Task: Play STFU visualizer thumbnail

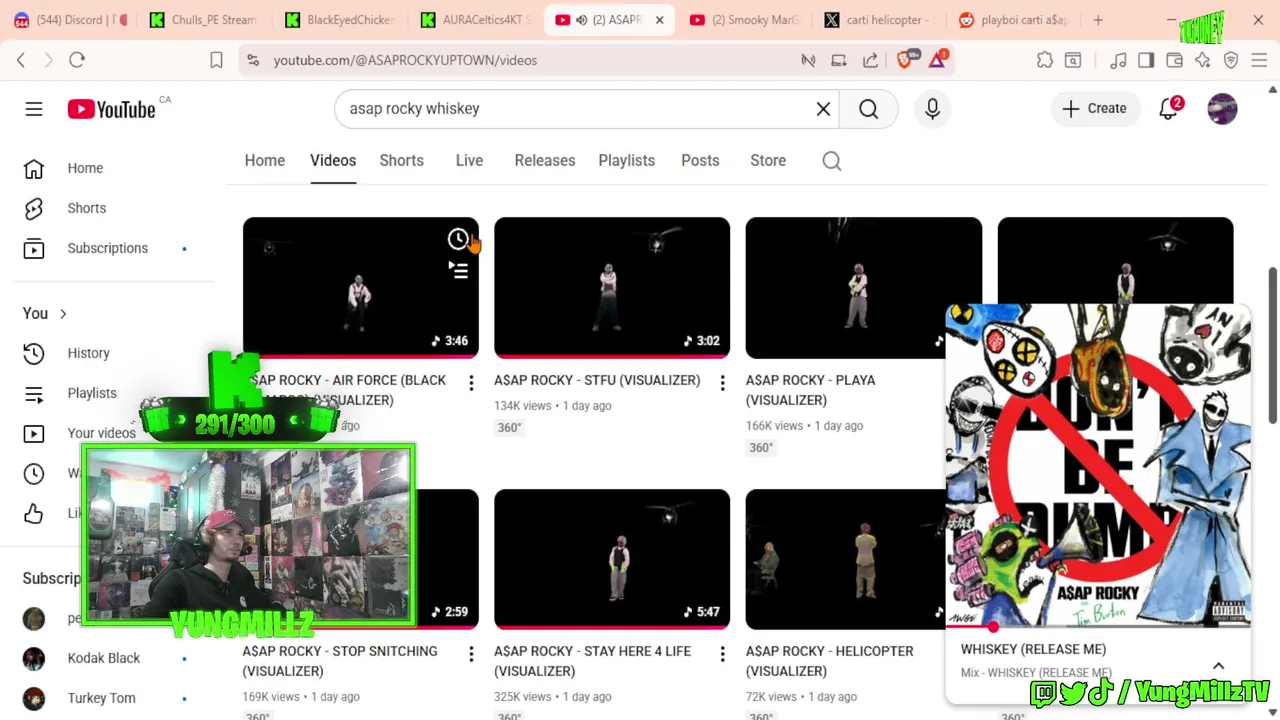Action: pos(612,288)
